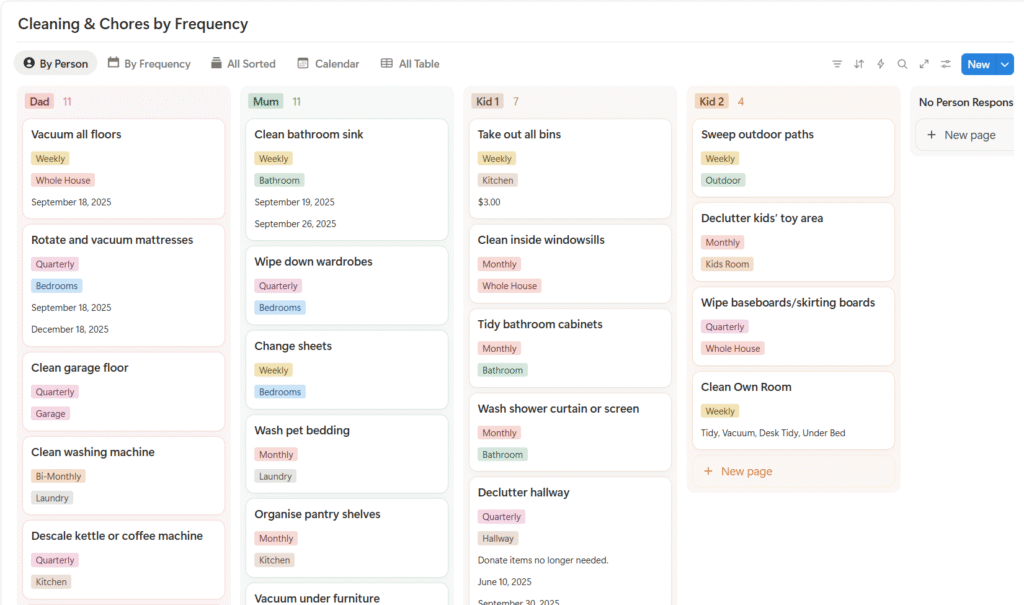Open the filter icon in the toolbar
This screenshot has height=605, width=1024.
(x=837, y=64)
